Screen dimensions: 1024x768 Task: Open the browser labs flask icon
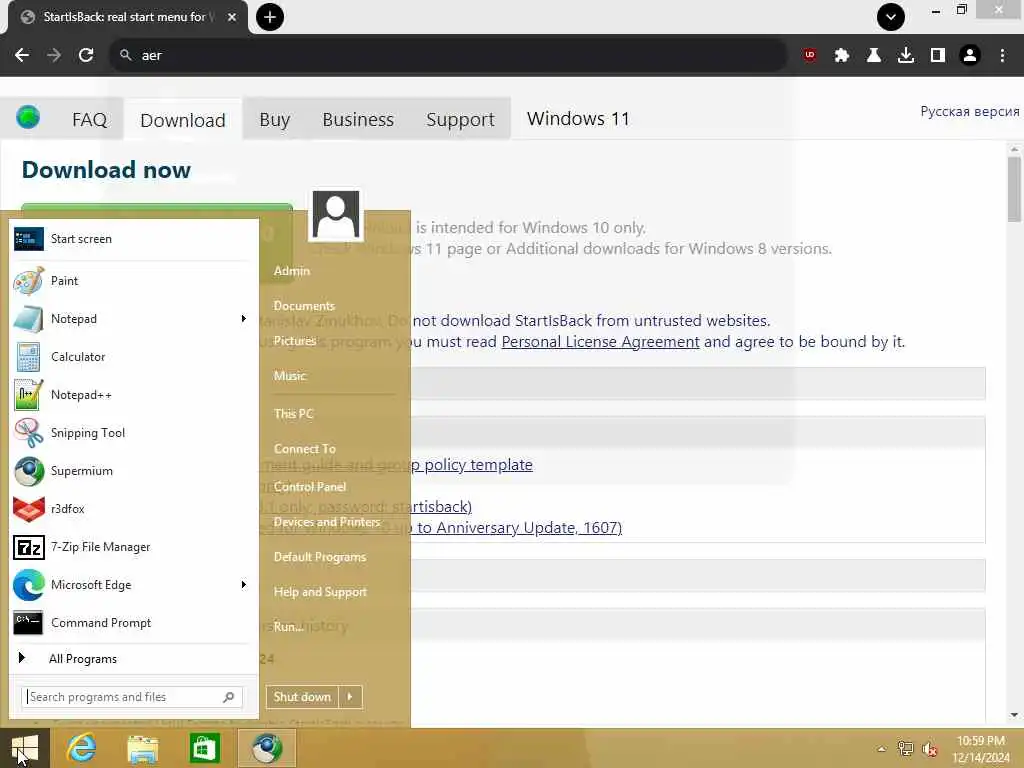click(x=874, y=56)
